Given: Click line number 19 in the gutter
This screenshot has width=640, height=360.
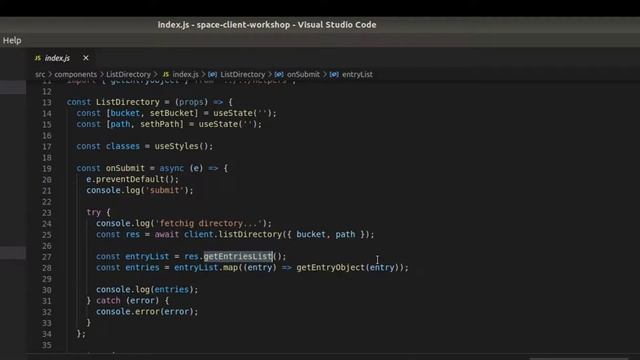Looking at the screenshot, I should [x=47, y=169].
